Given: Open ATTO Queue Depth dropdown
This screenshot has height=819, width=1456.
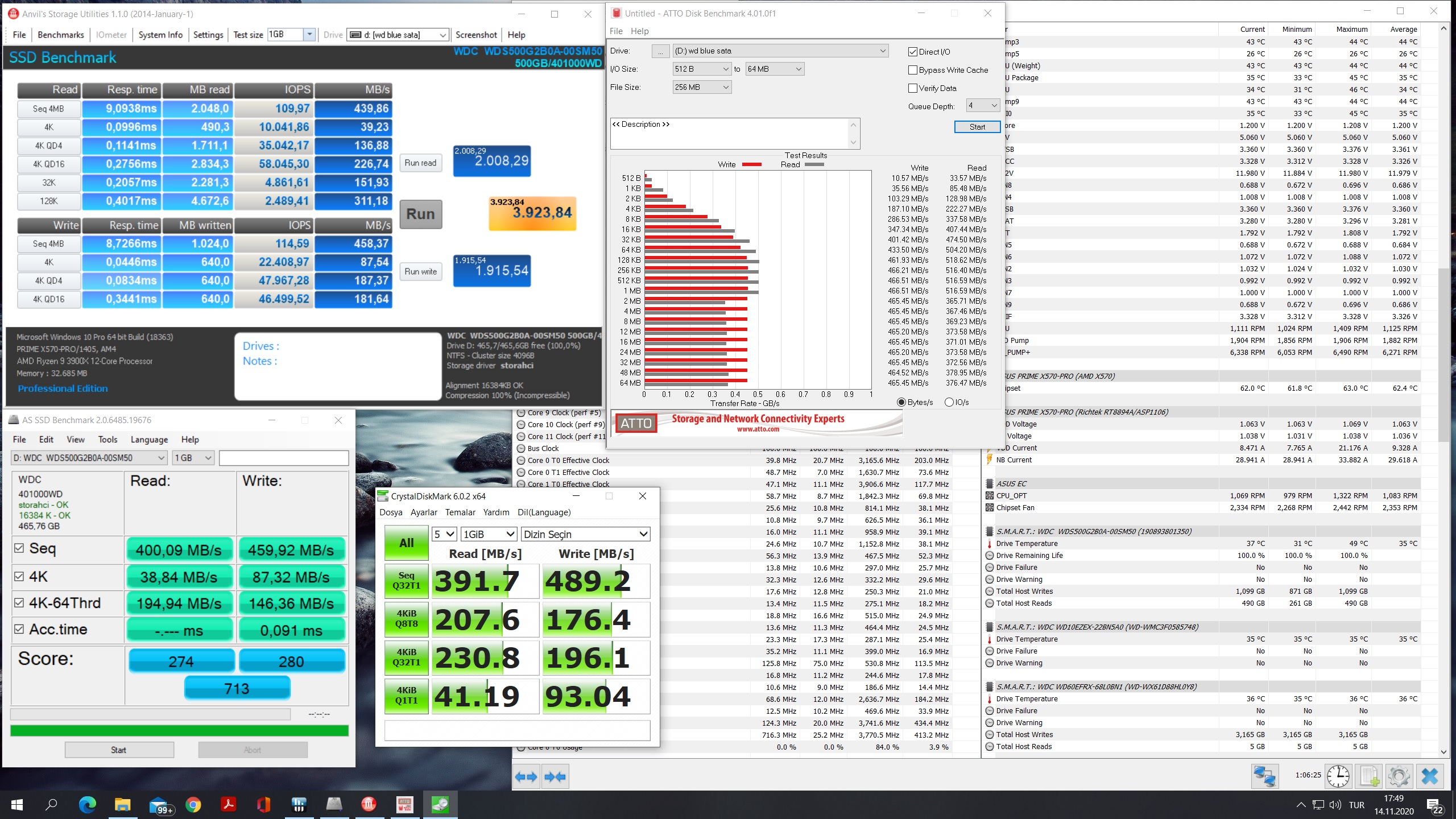Looking at the screenshot, I should pos(983,106).
